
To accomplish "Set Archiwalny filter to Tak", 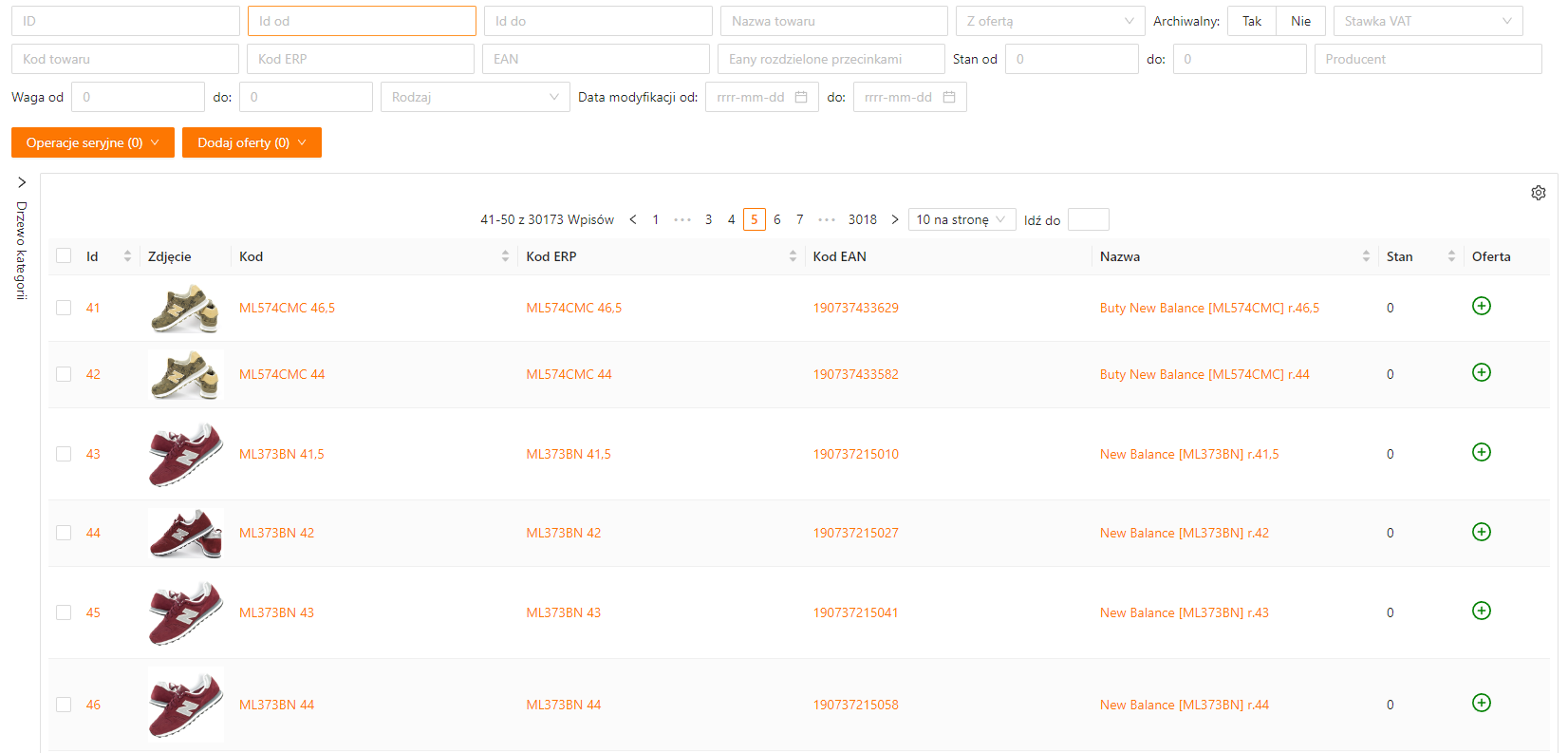I will click(1251, 21).
